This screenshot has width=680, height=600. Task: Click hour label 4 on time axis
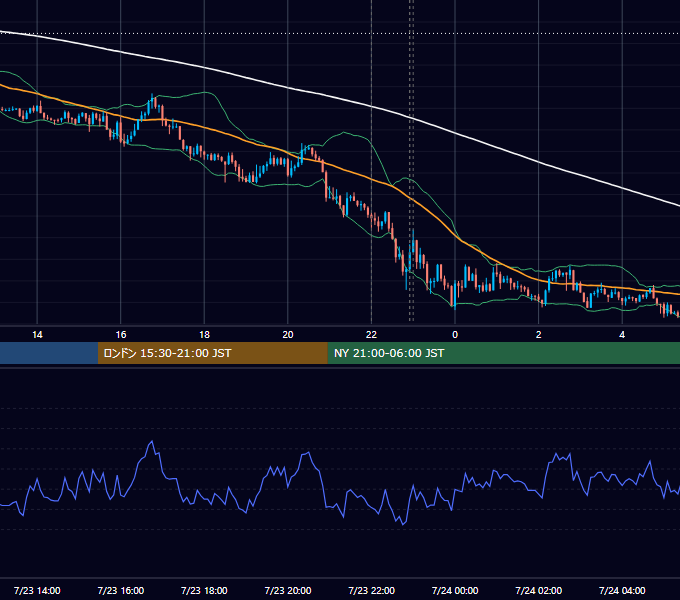622,335
